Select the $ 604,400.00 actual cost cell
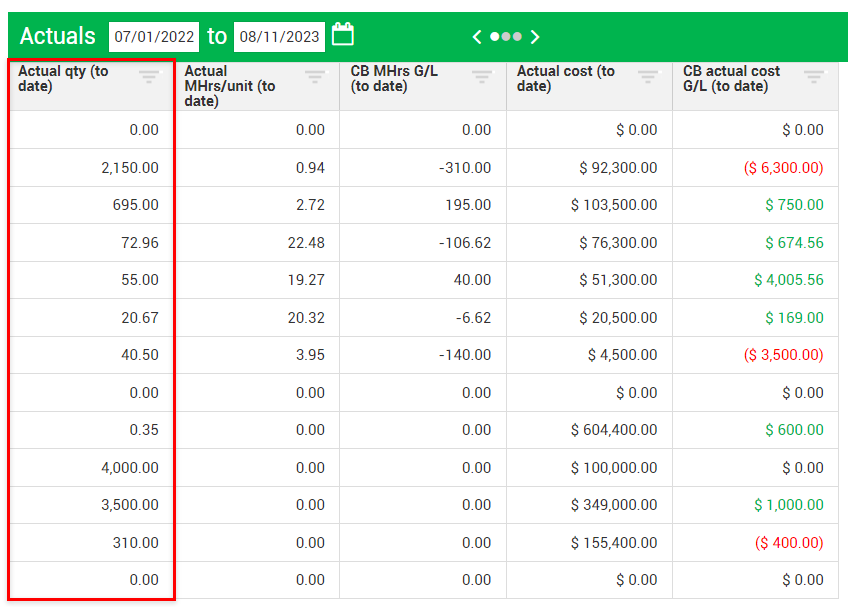848x607 pixels. pos(614,430)
